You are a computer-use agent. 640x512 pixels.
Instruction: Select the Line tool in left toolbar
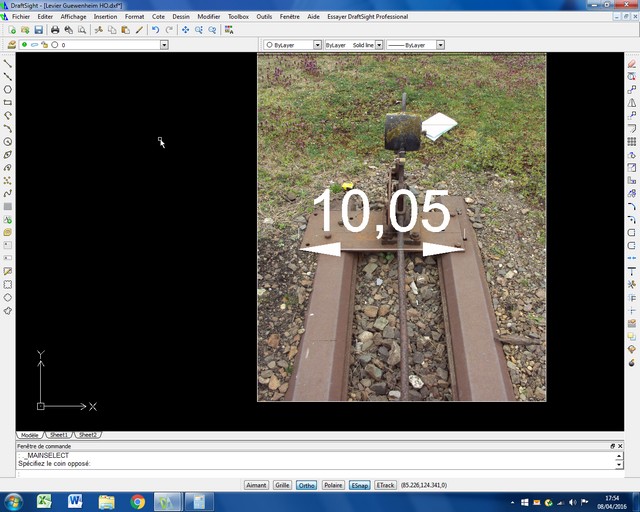[x=8, y=63]
